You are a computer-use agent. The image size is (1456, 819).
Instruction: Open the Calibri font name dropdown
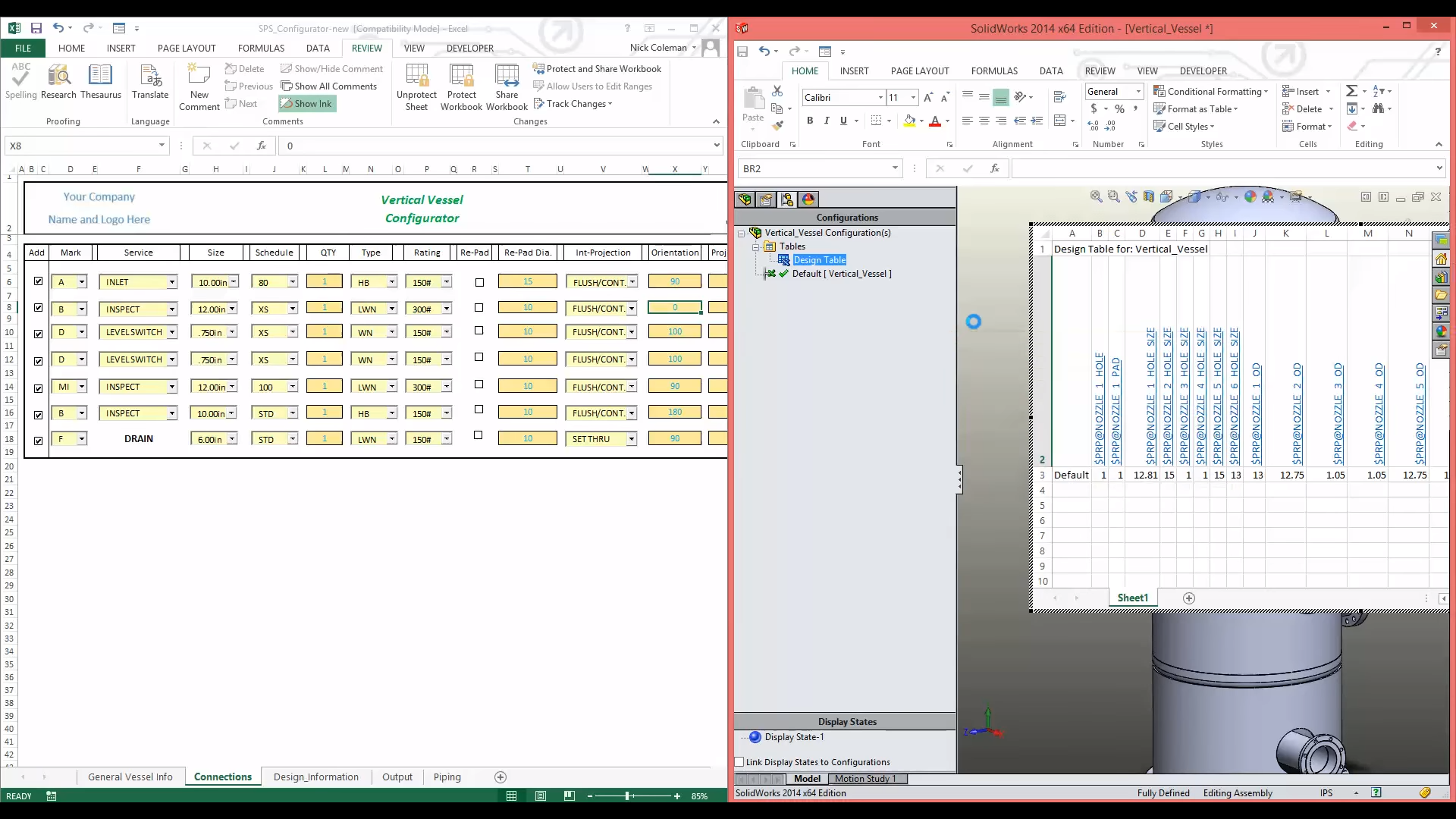click(880, 97)
